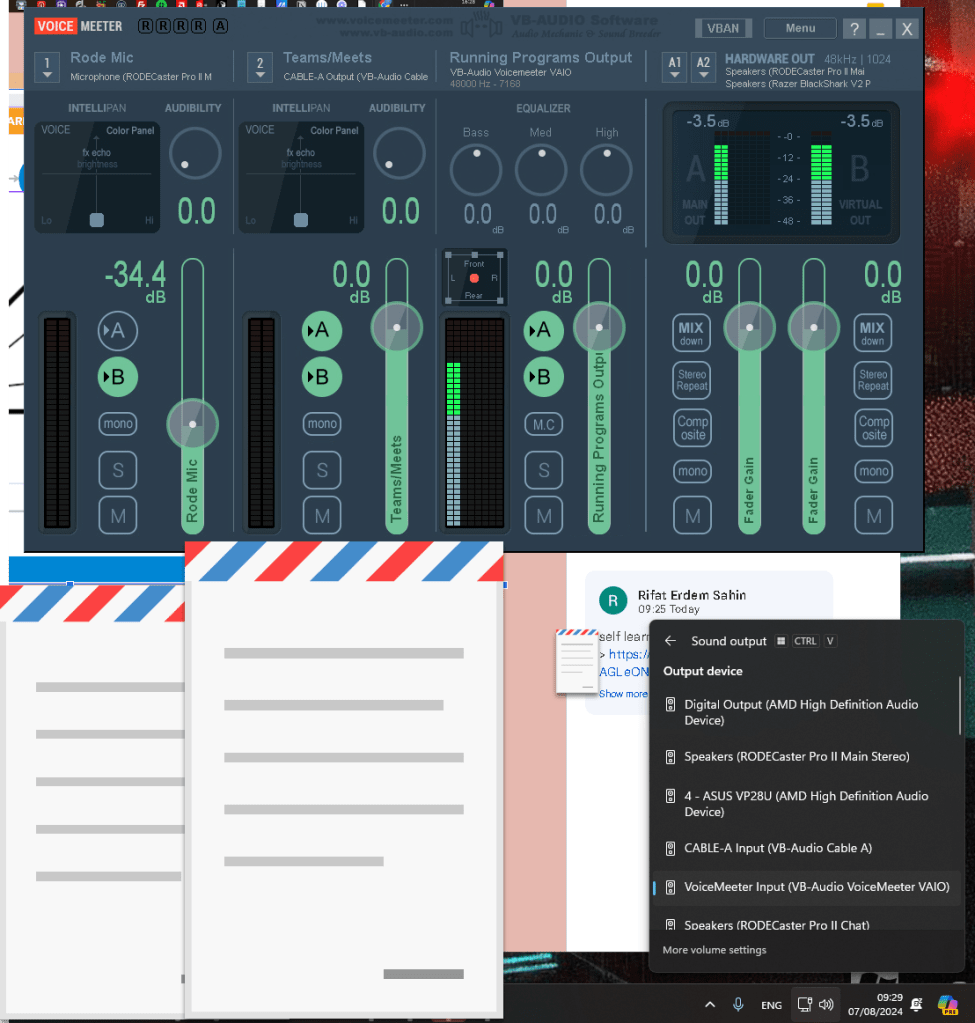Mute bus B output
Viewport: 975px width, 1023px height.
873,516
